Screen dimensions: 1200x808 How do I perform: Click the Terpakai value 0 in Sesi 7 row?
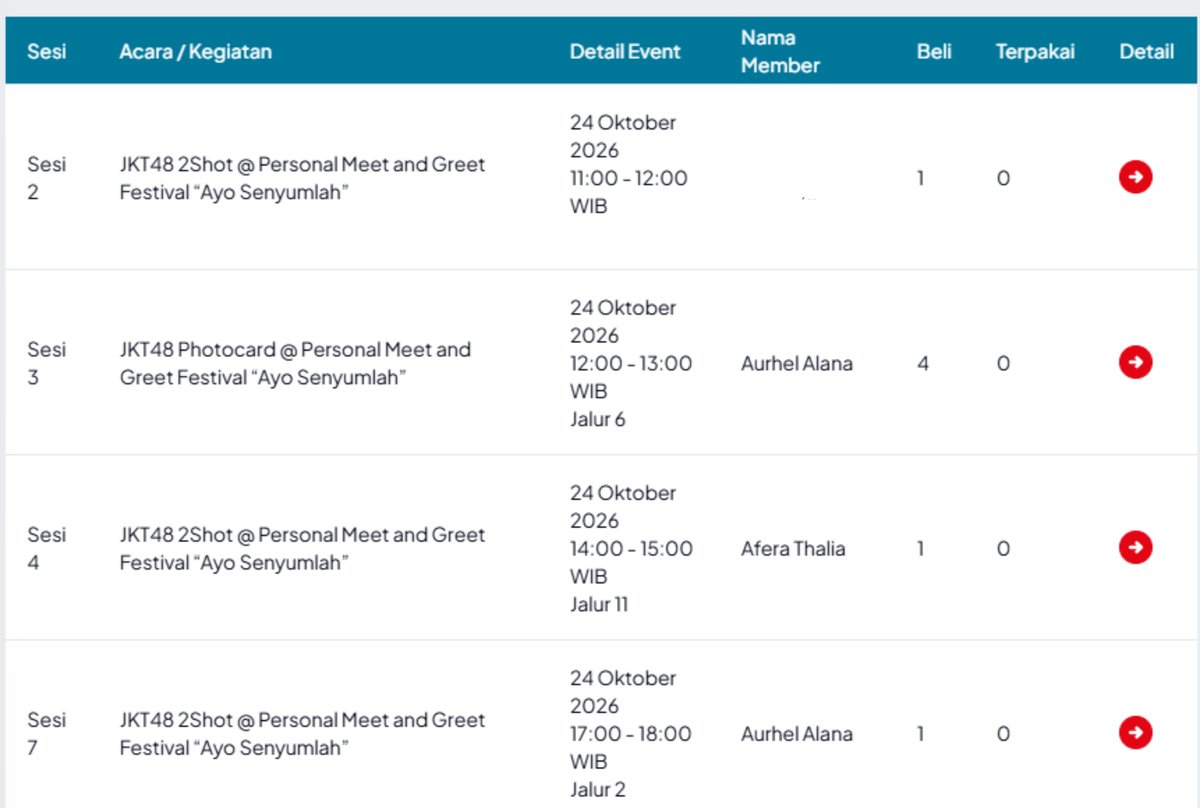click(1003, 733)
